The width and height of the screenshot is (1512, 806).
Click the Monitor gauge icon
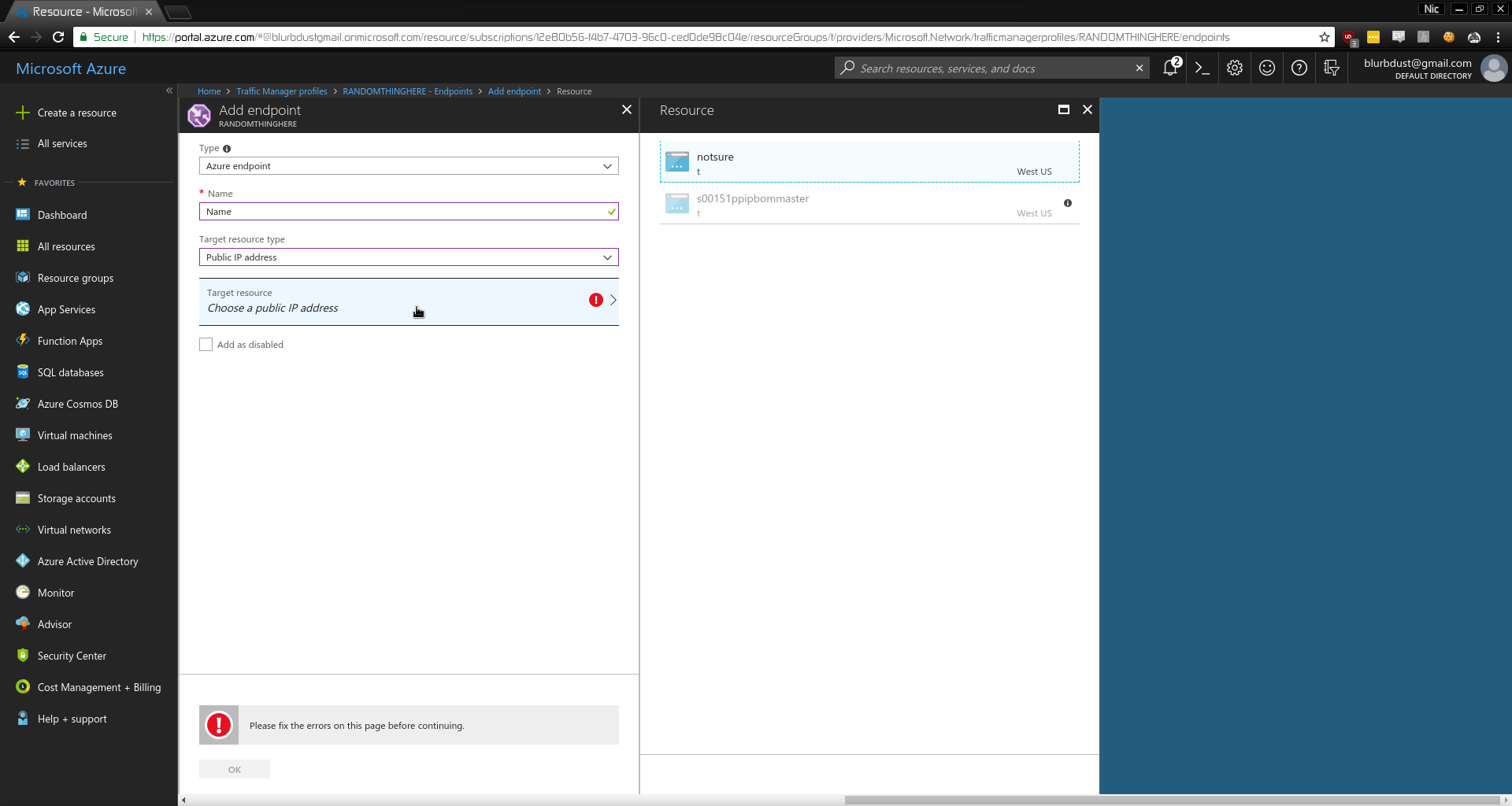[x=23, y=593]
